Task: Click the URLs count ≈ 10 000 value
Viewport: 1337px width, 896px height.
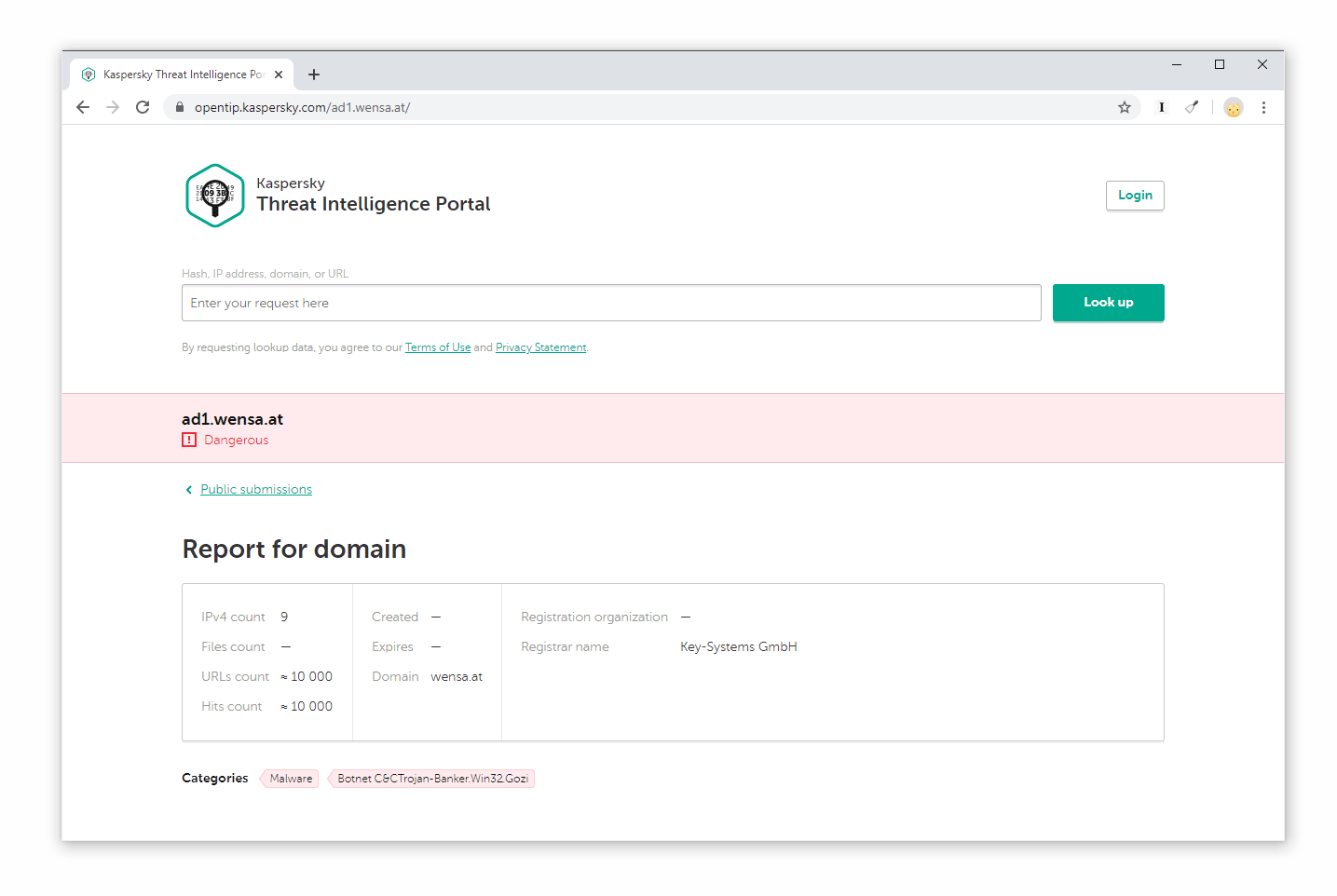Action: click(307, 676)
